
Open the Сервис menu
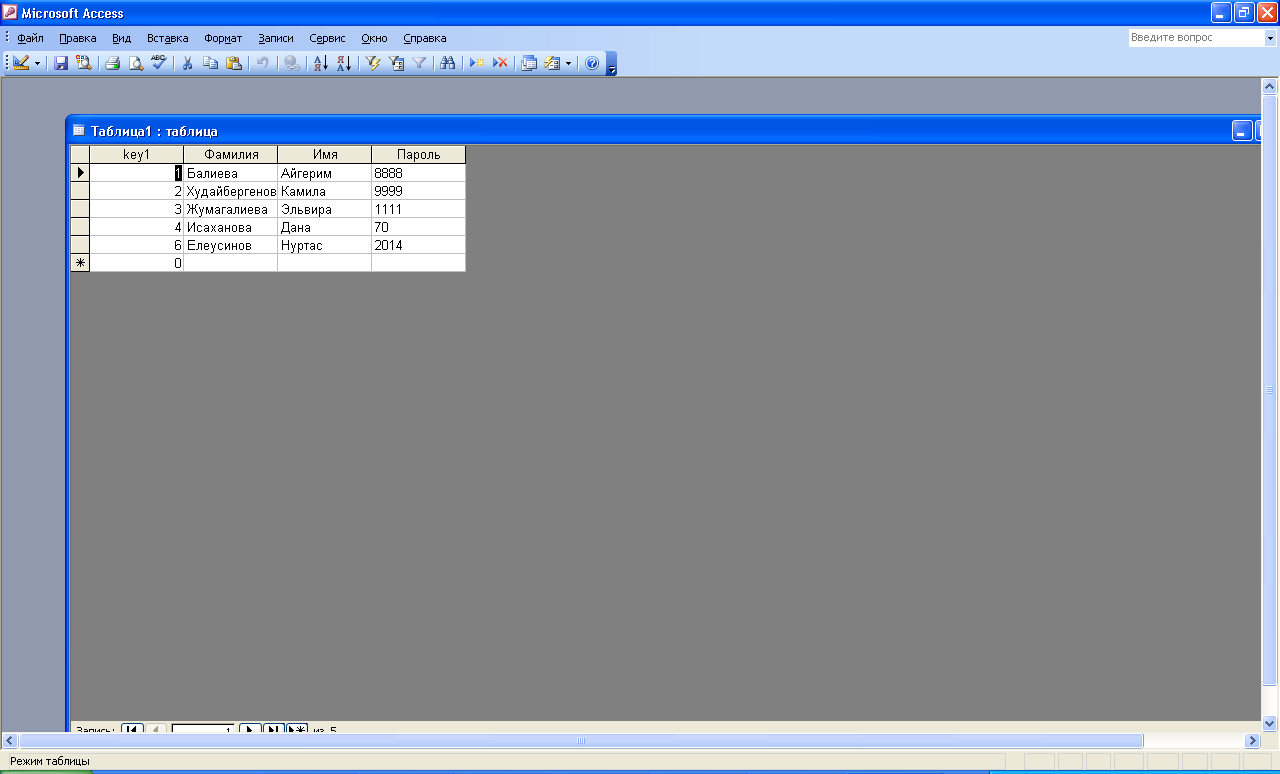tap(328, 38)
